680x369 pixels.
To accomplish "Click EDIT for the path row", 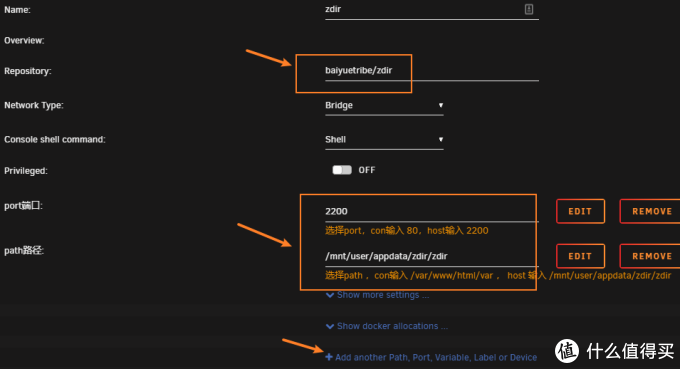I will point(580,256).
